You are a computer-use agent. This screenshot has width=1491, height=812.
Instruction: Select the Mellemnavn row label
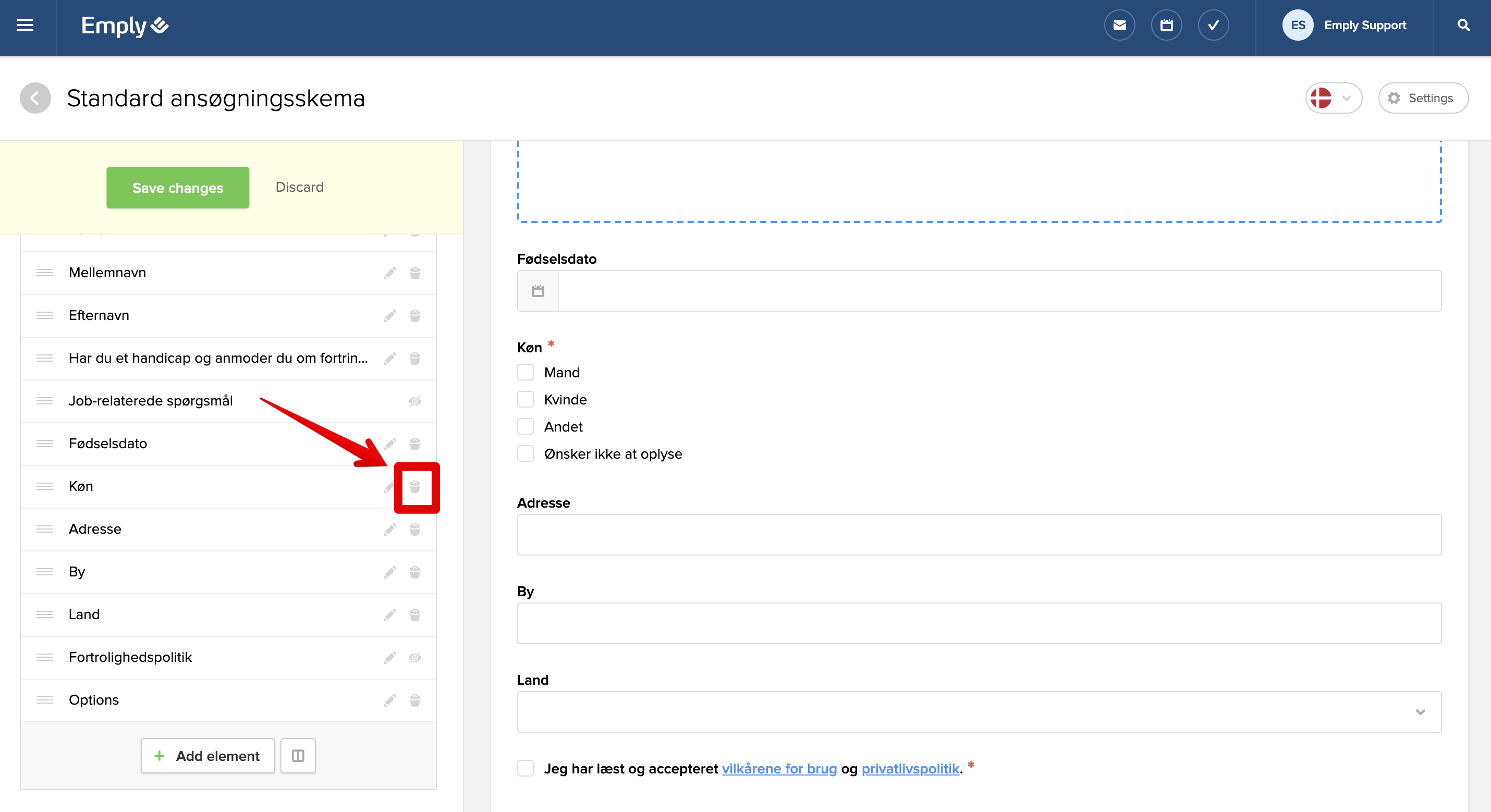pos(107,272)
